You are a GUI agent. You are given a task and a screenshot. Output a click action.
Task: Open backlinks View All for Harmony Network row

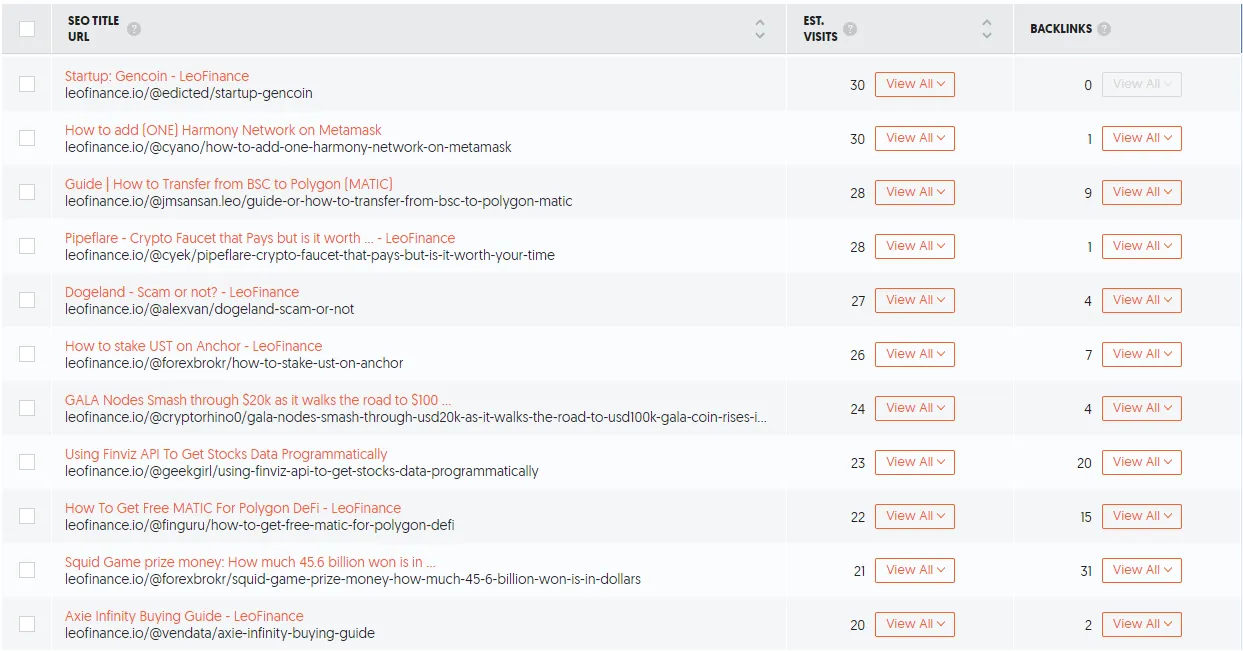1142,138
